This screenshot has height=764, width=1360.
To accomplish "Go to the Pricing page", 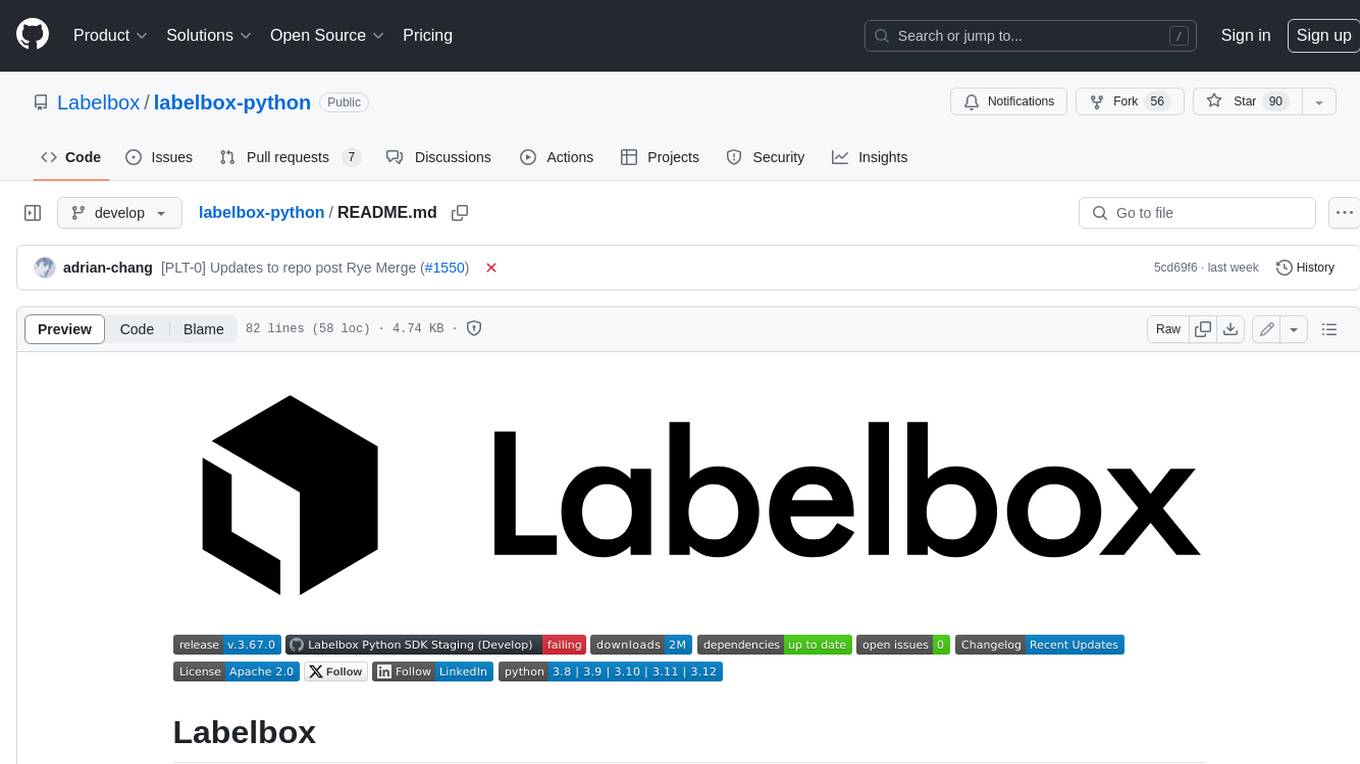I will (428, 35).
